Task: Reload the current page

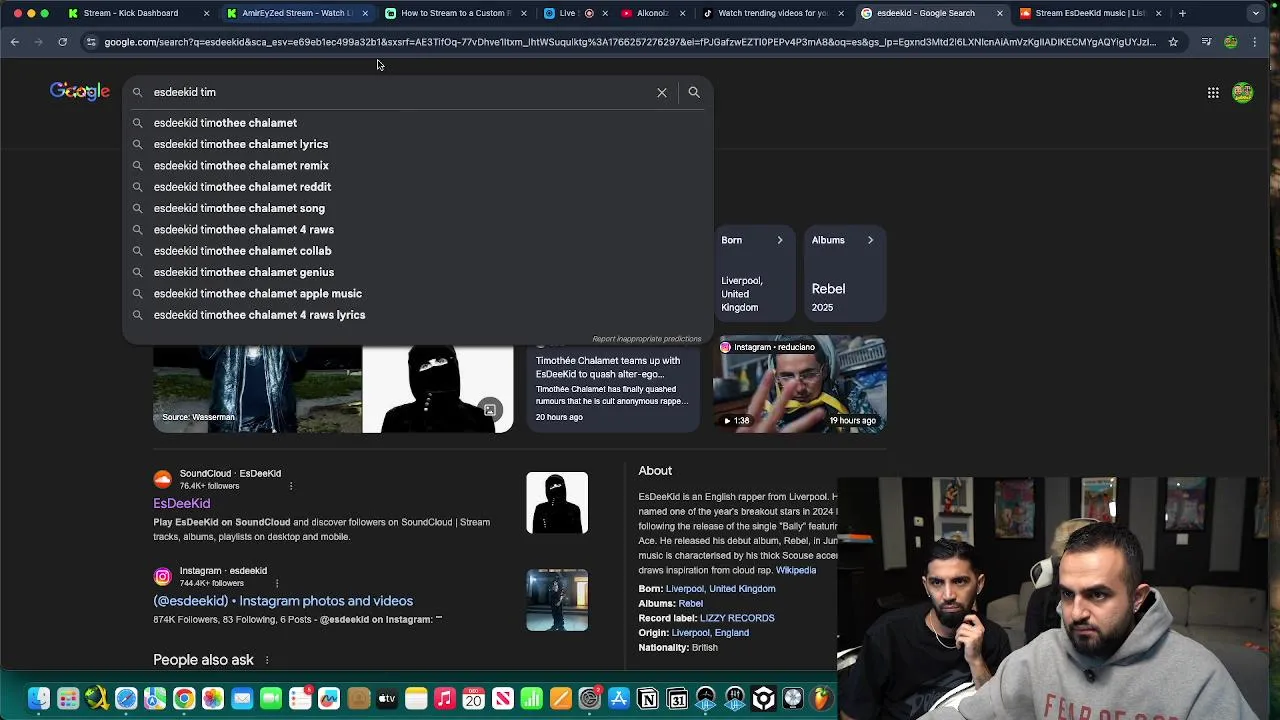Action: (x=62, y=42)
